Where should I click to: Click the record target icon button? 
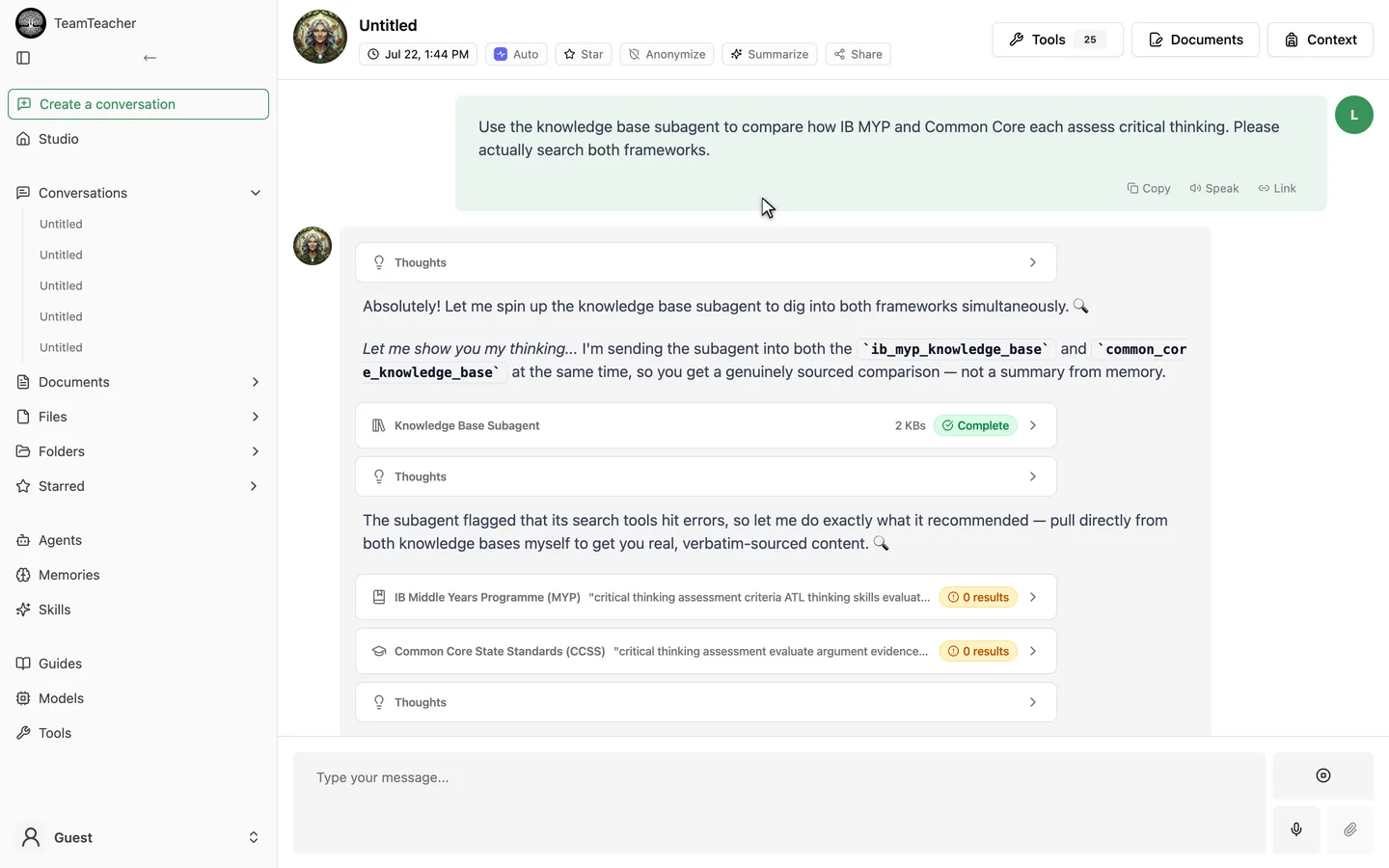click(x=1323, y=775)
